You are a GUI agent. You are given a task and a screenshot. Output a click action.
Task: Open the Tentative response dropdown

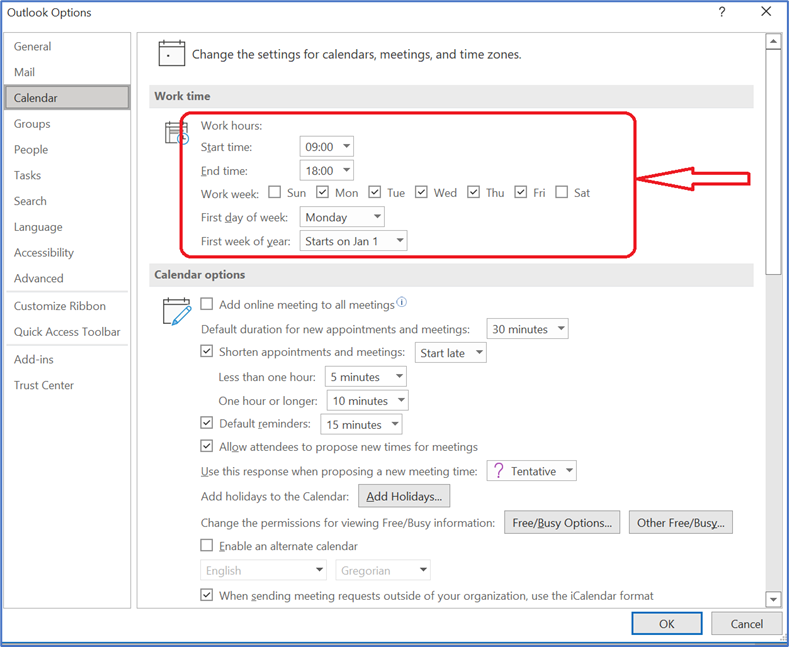point(531,471)
